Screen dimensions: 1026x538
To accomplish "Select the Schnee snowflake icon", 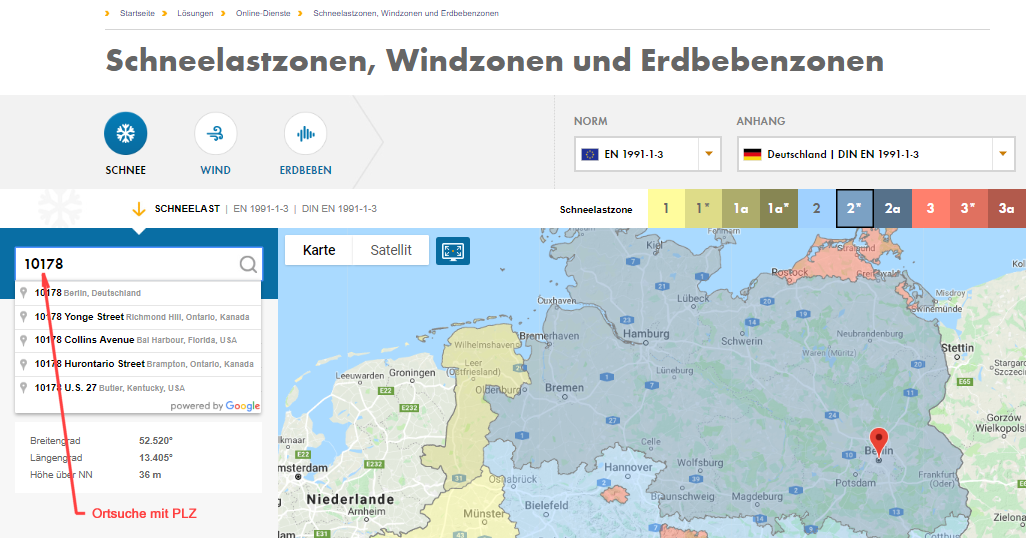I will [x=126, y=134].
